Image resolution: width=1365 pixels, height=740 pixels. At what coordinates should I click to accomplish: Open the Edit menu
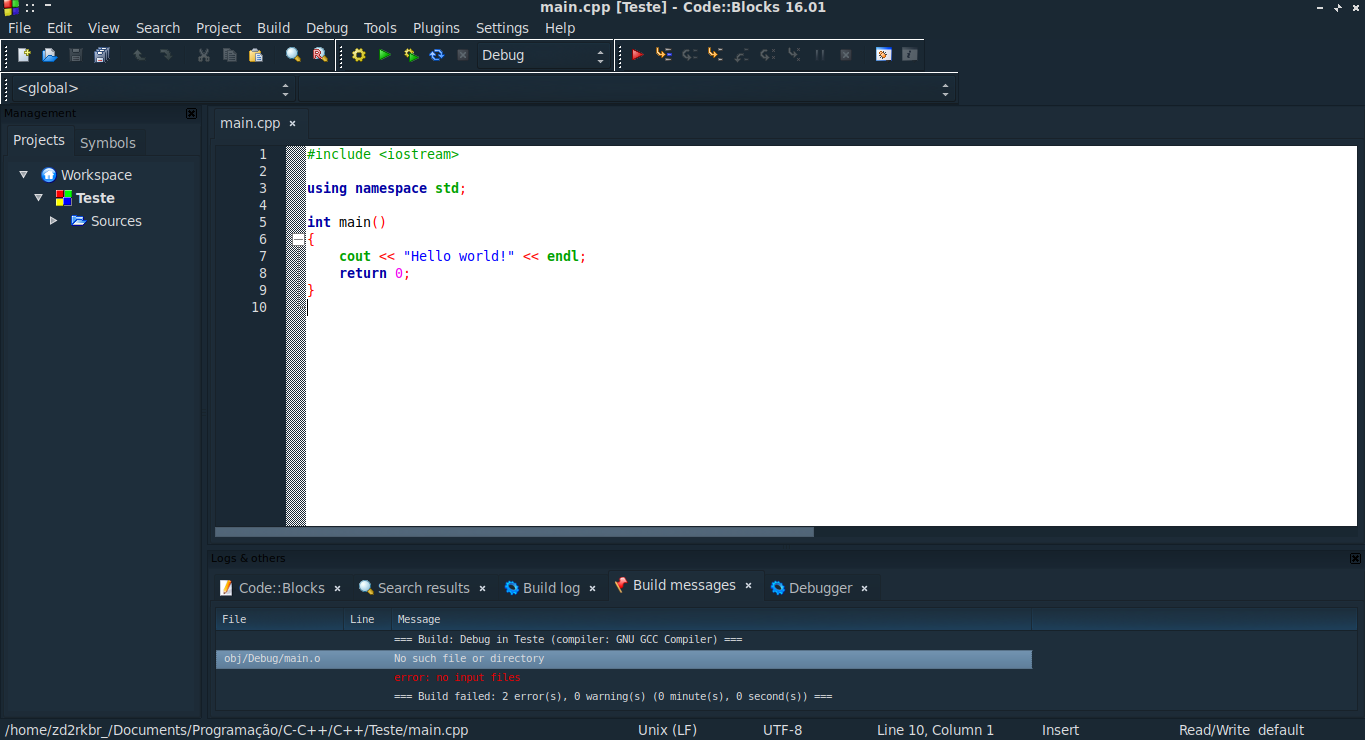pyautogui.click(x=60, y=28)
